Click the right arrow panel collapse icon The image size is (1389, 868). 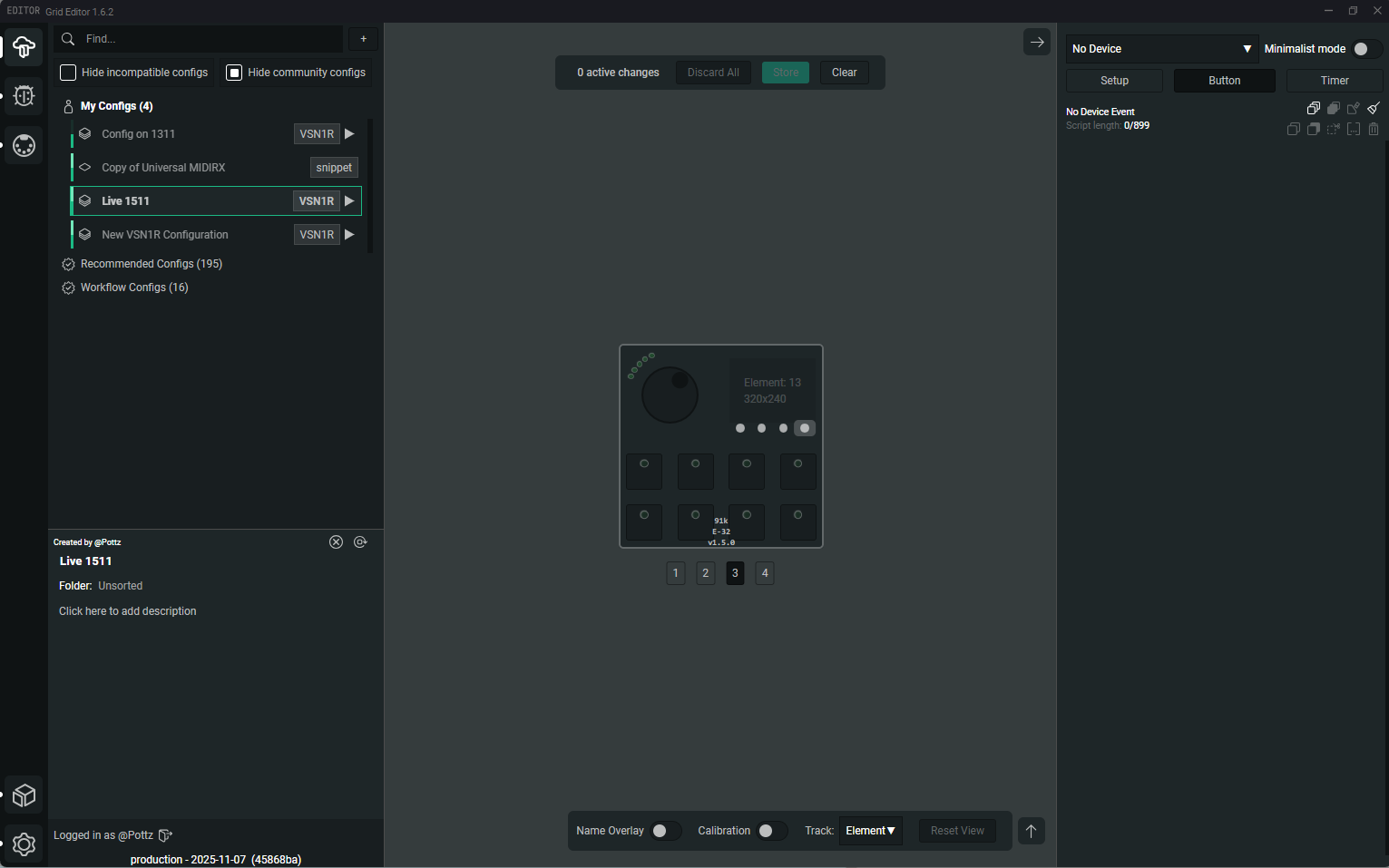pyautogui.click(x=1036, y=43)
